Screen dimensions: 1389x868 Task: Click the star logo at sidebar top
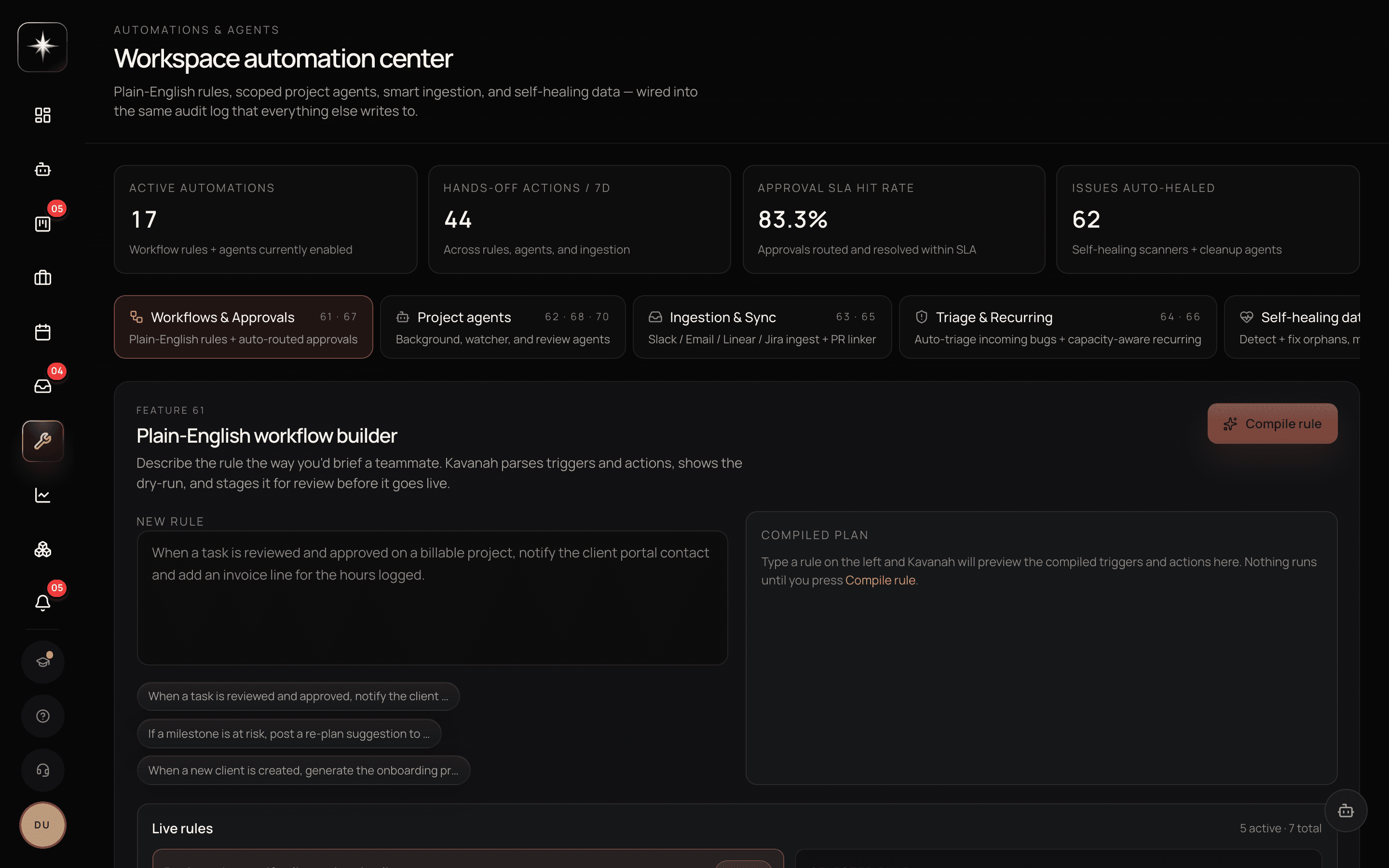(x=42, y=47)
